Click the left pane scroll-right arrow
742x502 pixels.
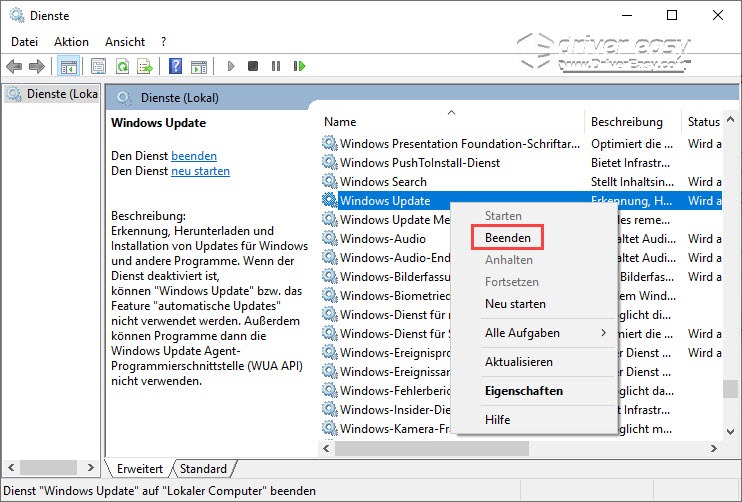tap(90, 467)
